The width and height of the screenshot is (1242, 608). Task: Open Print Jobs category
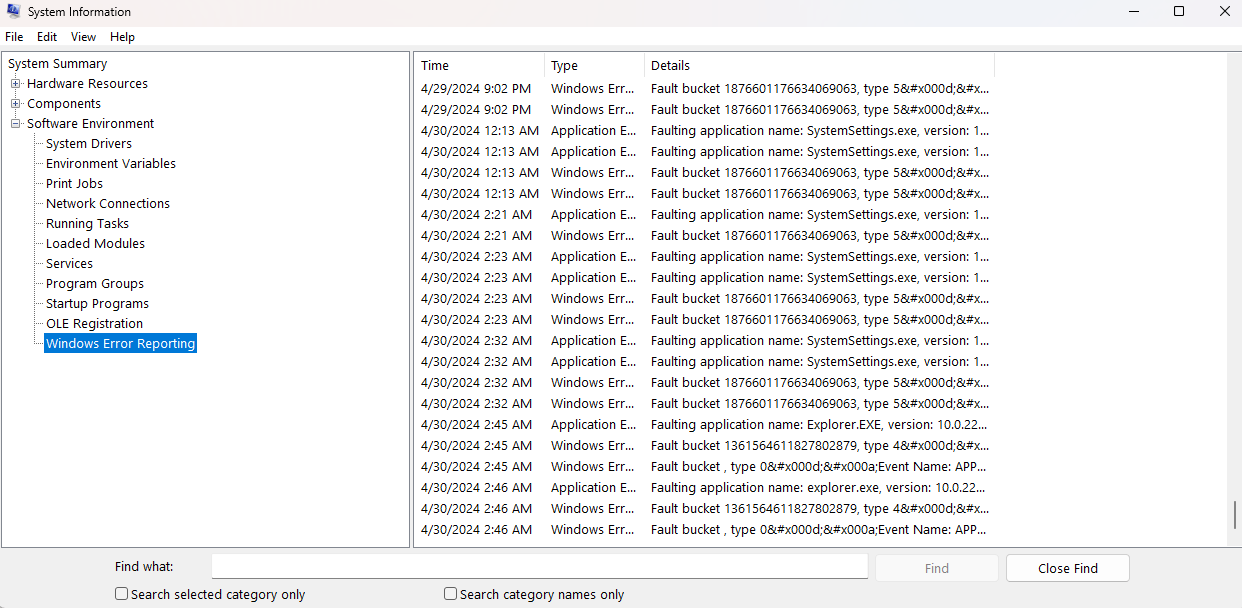(x=74, y=184)
